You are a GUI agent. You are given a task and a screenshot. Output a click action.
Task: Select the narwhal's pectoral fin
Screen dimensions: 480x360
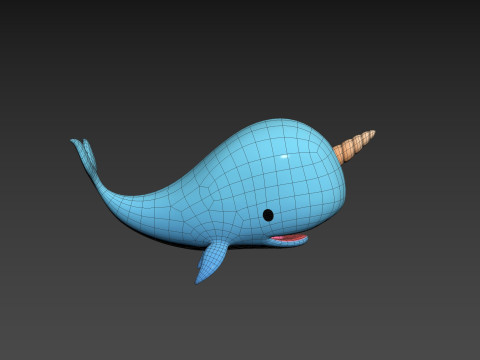point(212,261)
